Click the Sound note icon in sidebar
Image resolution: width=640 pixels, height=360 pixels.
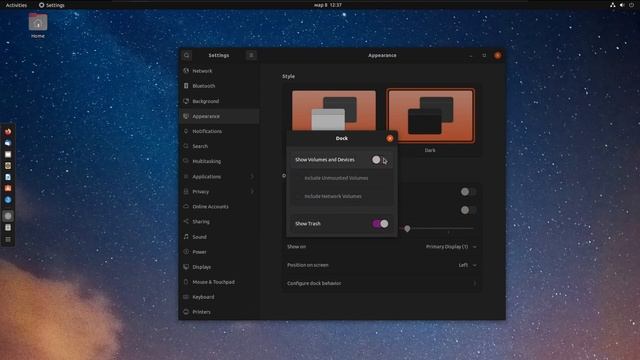click(186, 236)
